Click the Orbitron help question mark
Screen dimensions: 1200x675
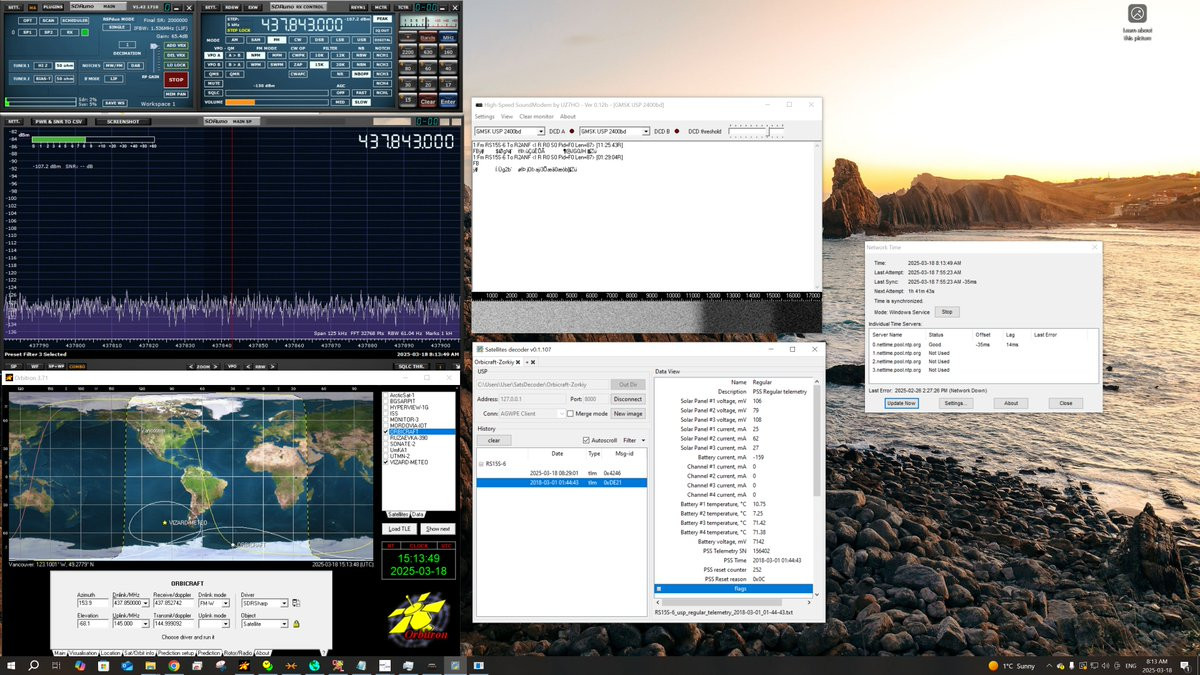323,651
